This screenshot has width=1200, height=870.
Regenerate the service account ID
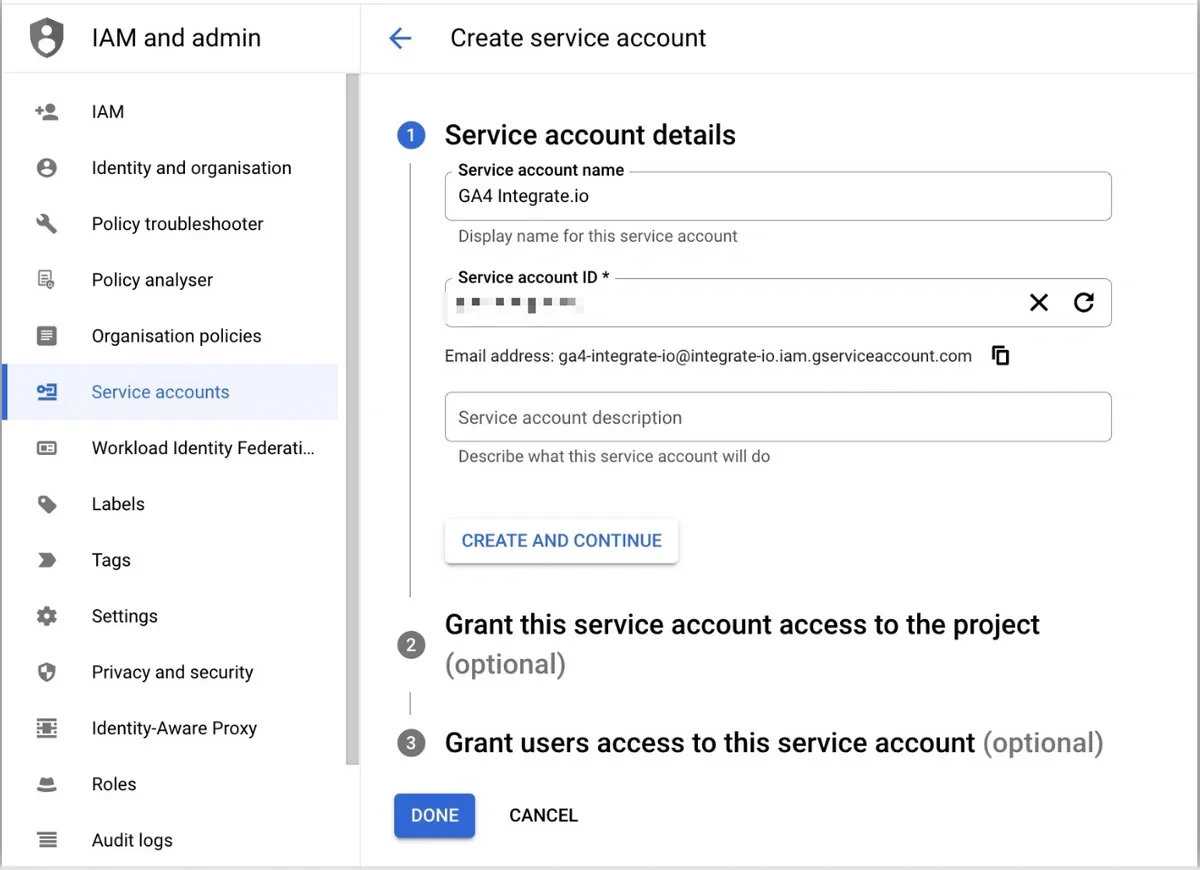tap(1084, 302)
